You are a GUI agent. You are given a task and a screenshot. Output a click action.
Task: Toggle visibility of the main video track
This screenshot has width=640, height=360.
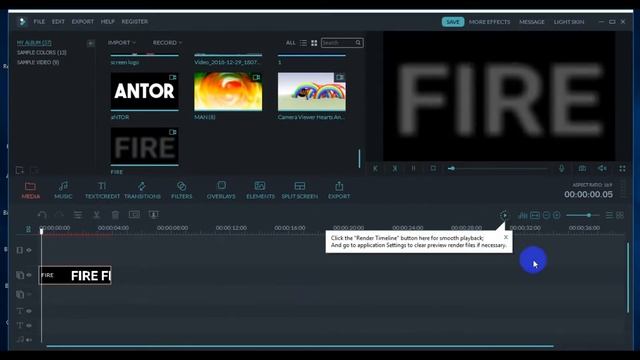pos(29,250)
